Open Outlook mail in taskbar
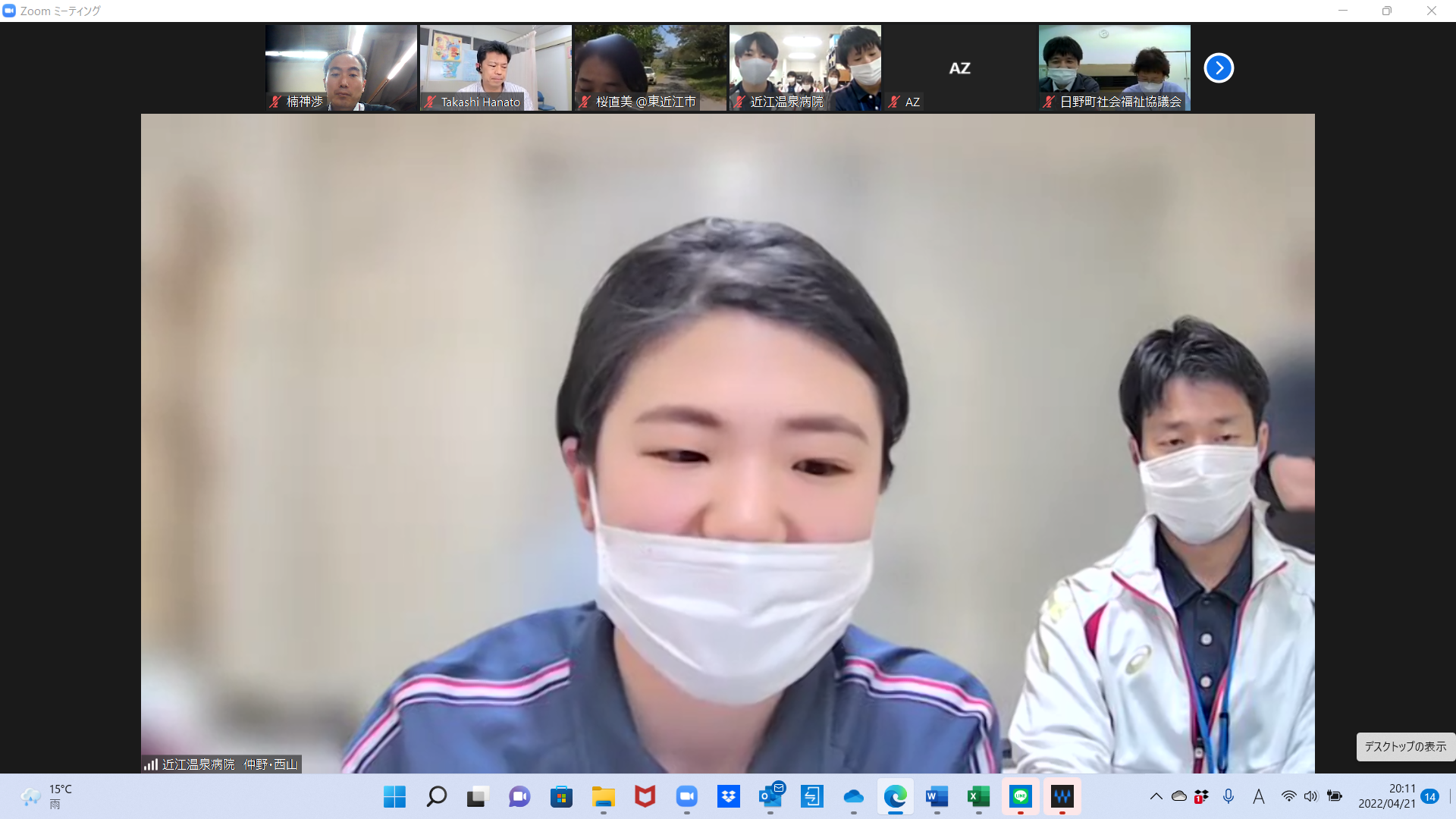This screenshot has width=1456, height=819. pyautogui.click(x=770, y=796)
